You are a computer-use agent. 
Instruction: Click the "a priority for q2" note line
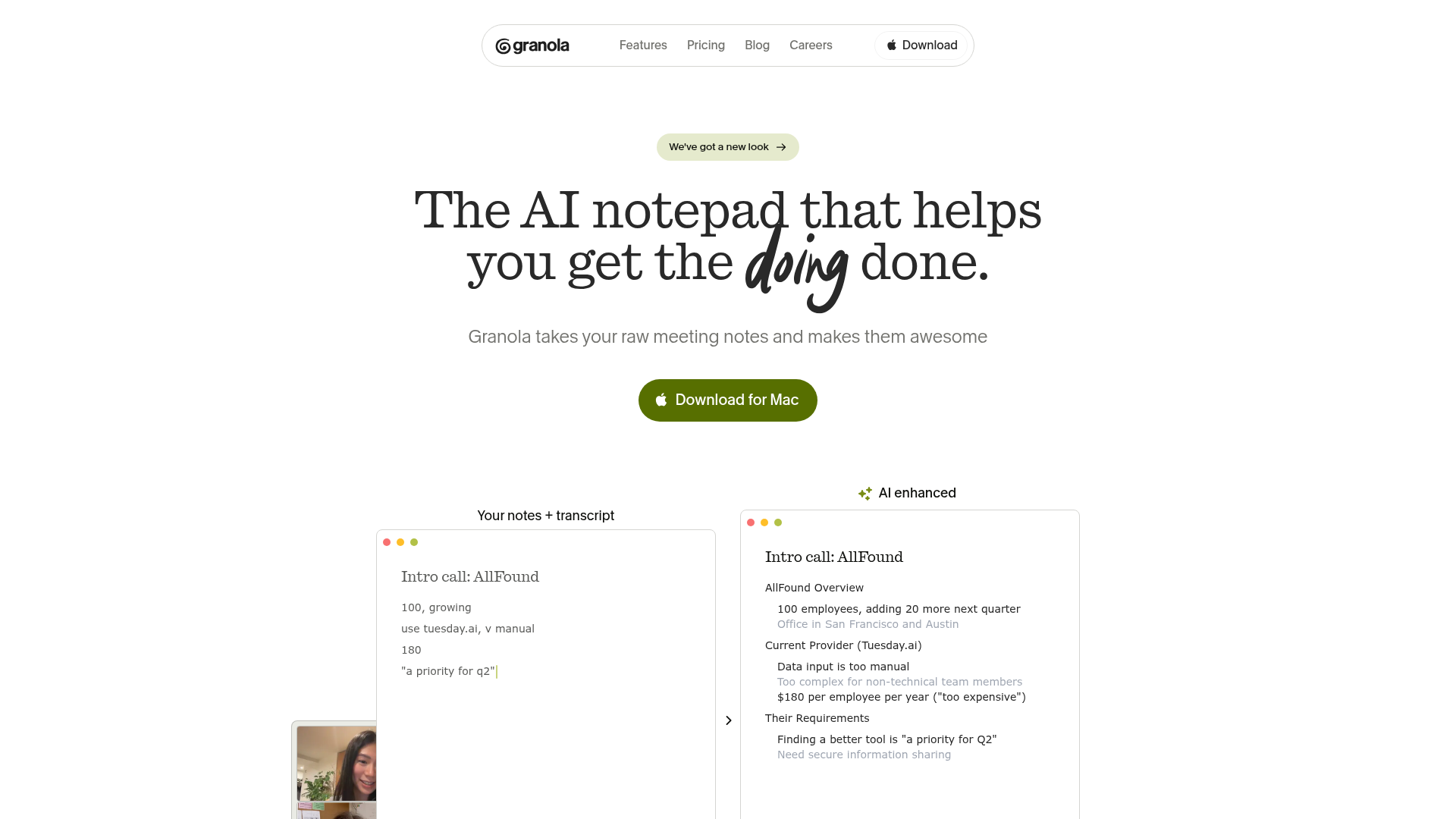(x=448, y=671)
